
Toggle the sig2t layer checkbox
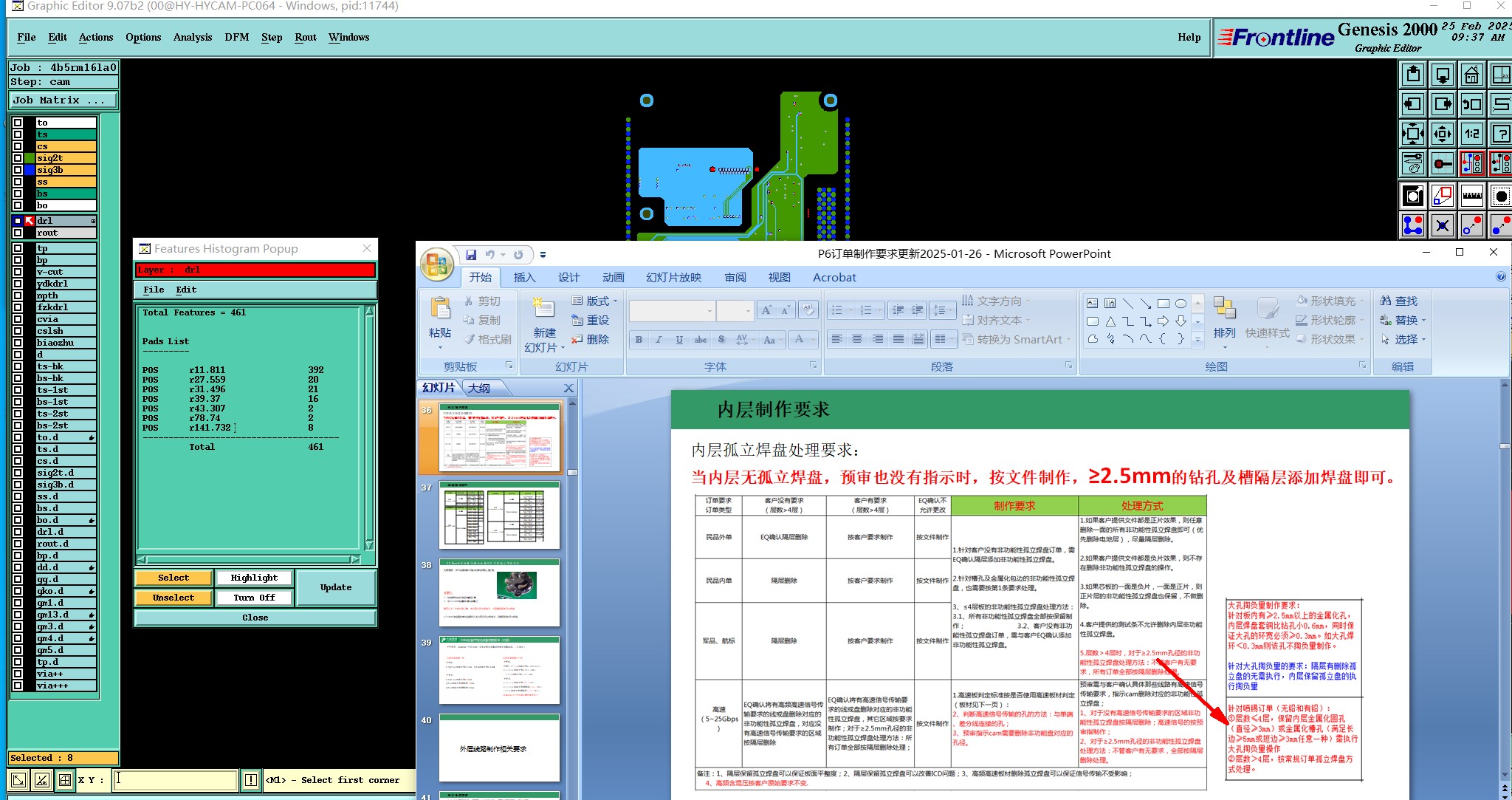(x=18, y=158)
